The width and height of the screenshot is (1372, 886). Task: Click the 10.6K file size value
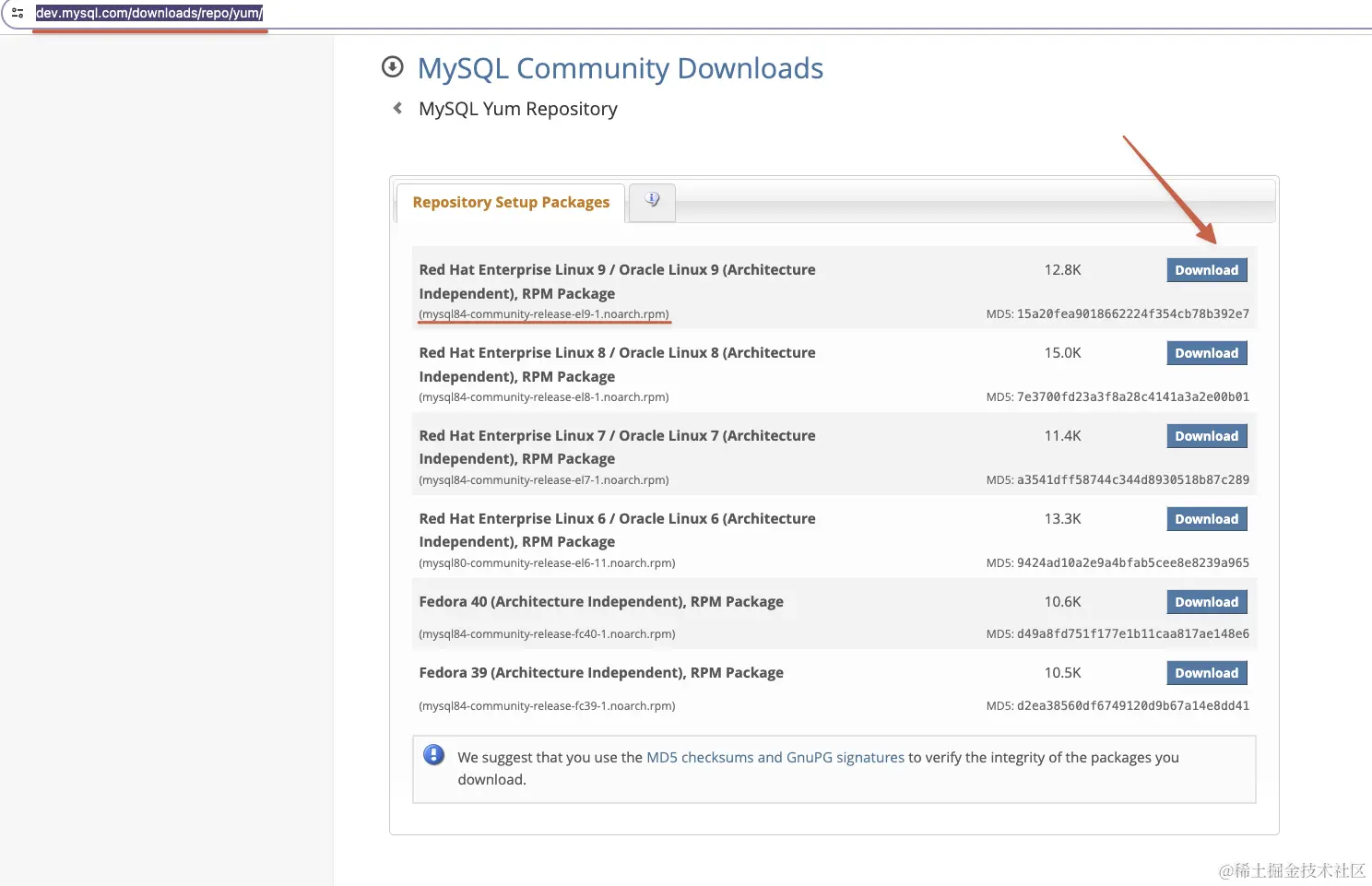1062,602
